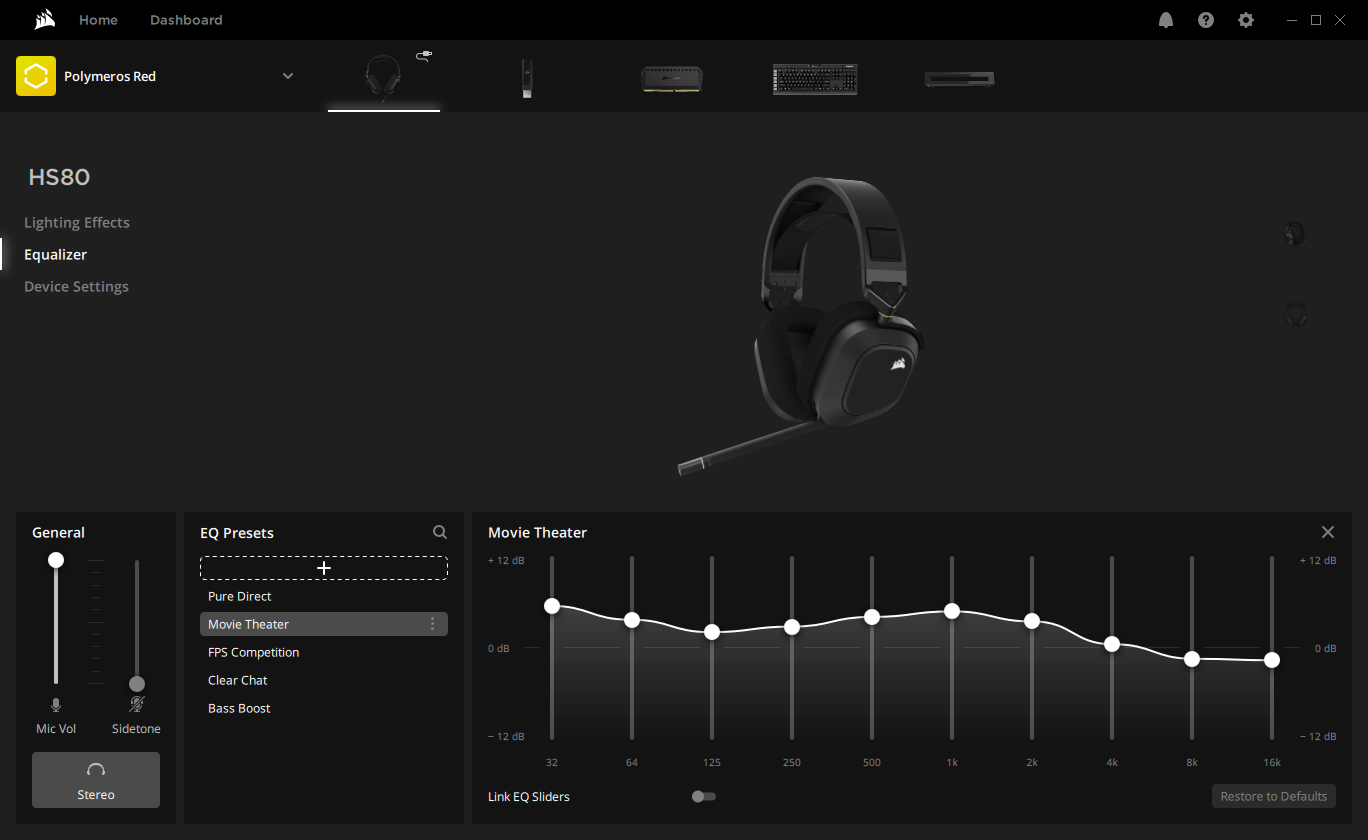Viewport: 1368px width, 840px height.
Task: Toggle the Link EQ Sliders switch
Action: coord(704,797)
